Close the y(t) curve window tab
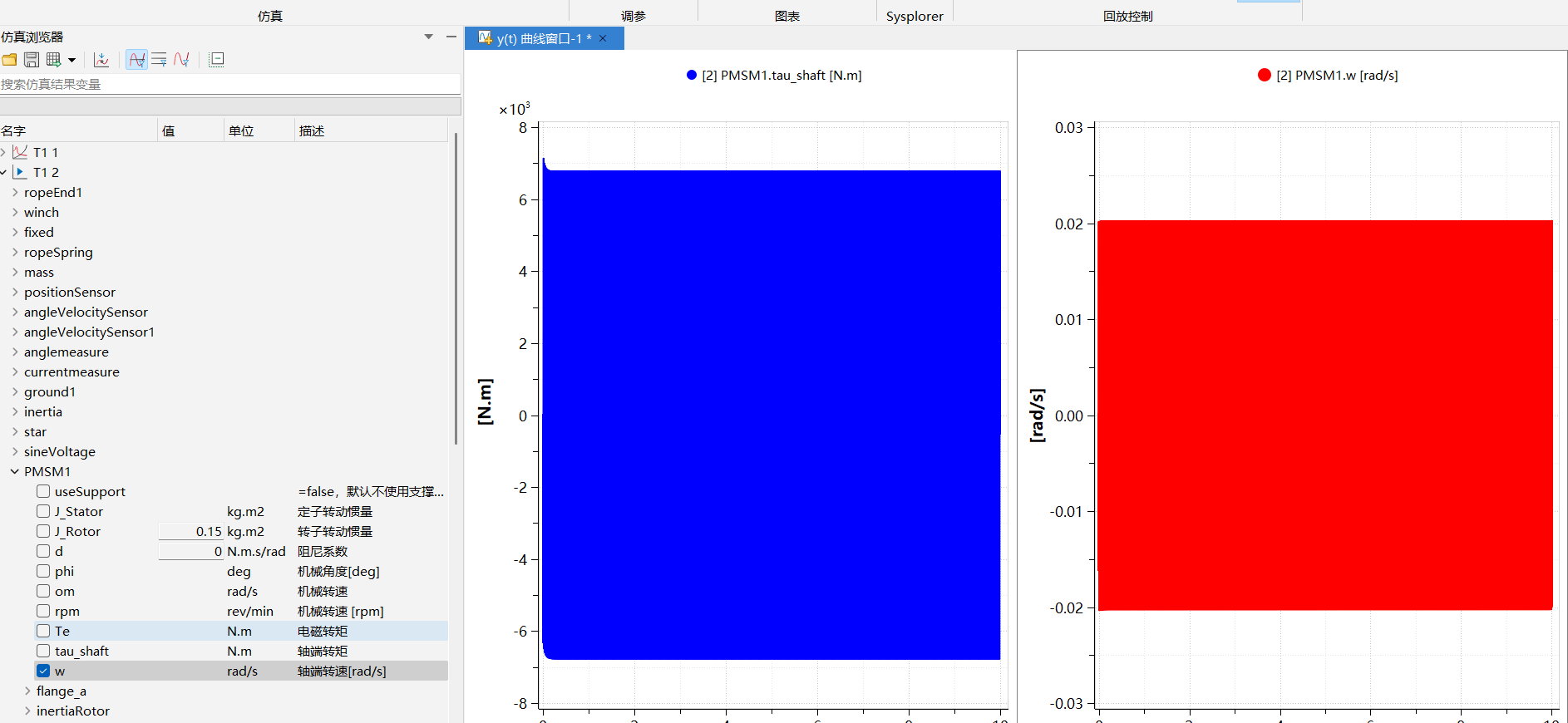Image resolution: width=1568 pixels, height=723 pixels. pos(603,38)
